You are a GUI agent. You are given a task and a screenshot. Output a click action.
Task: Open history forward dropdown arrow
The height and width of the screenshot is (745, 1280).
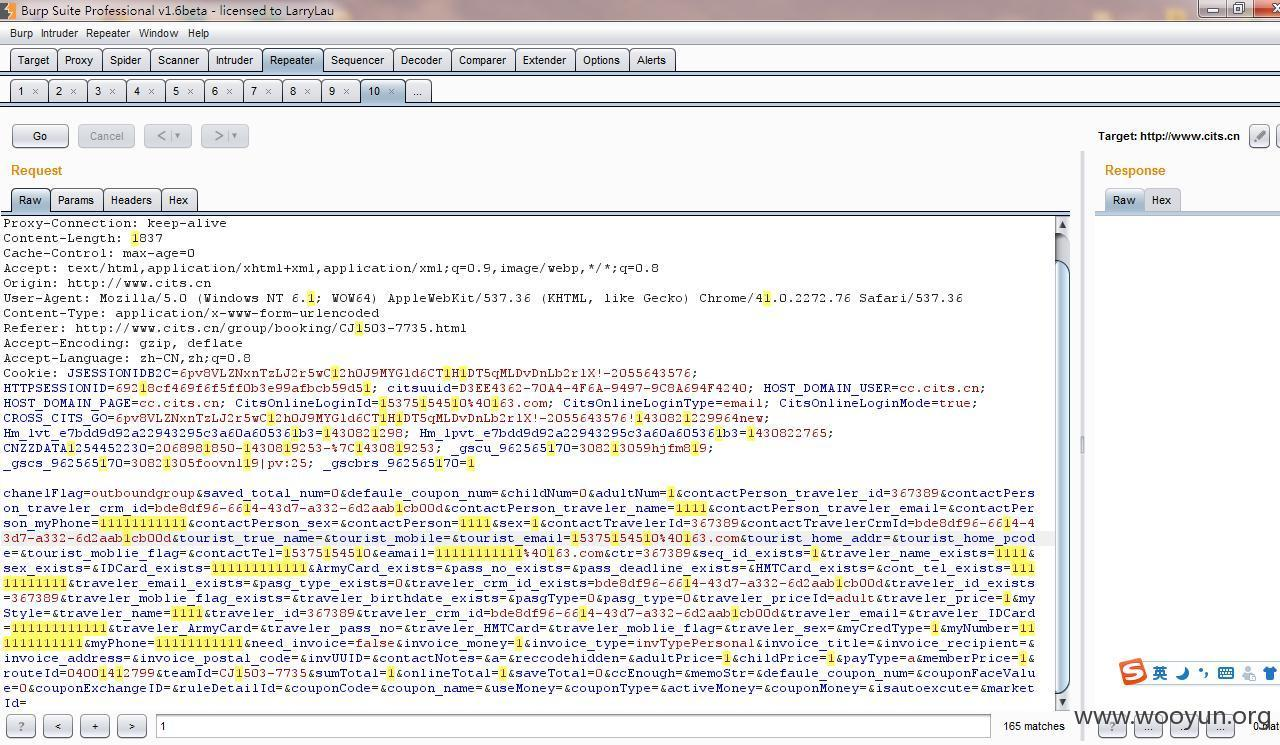(235, 136)
